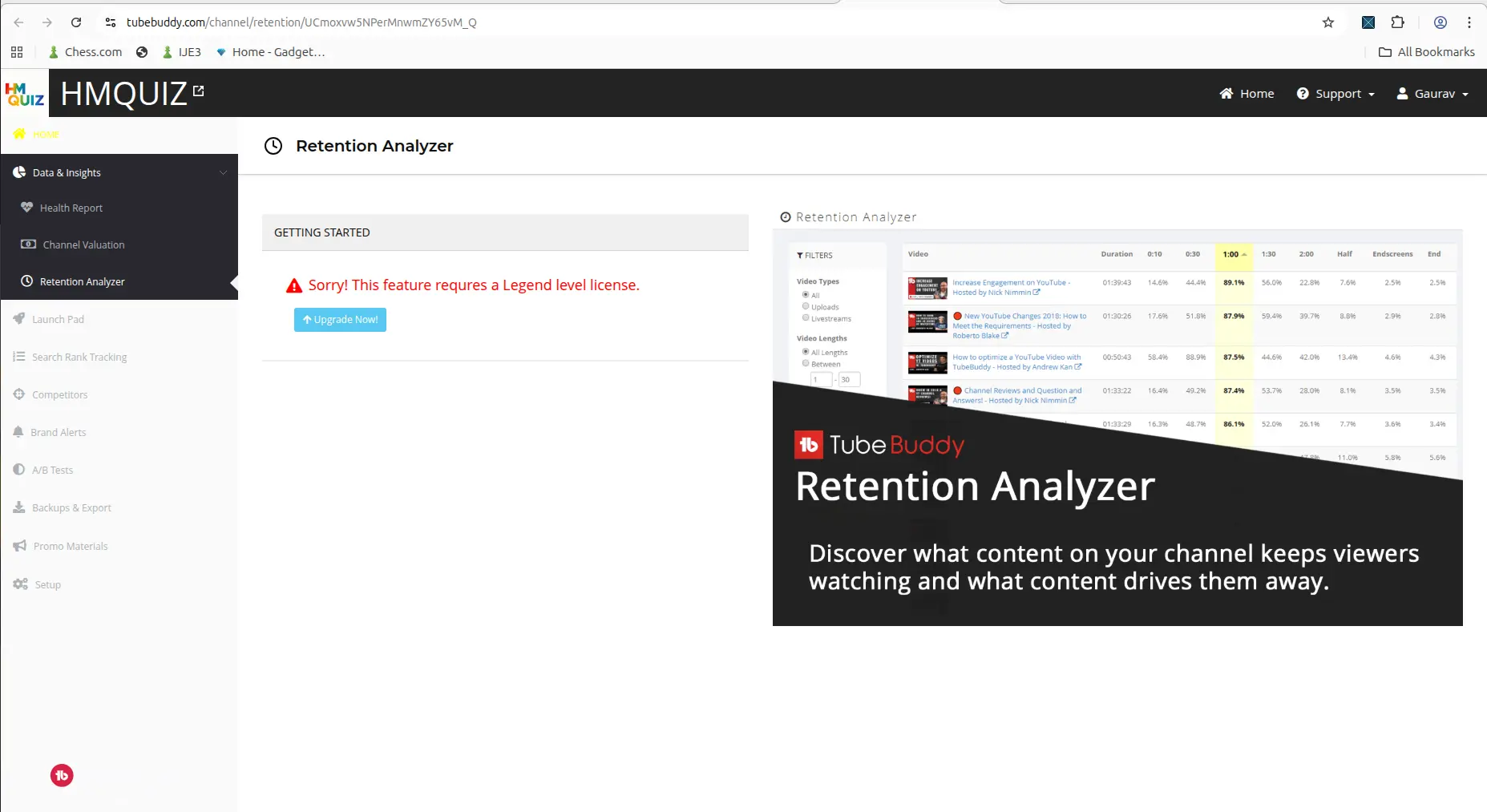The image size is (1487, 812).
Task: Open the Gaurav account dropdown
Action: (x=1432, y=94)
